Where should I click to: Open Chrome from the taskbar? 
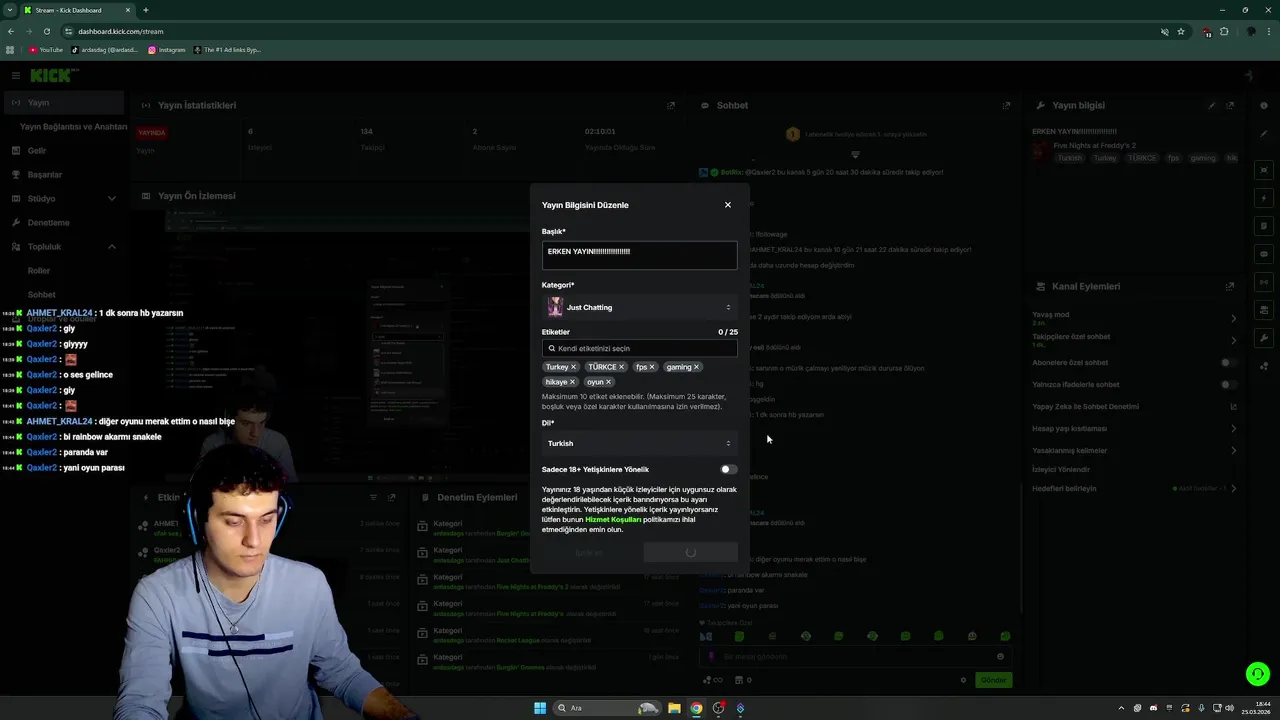[x=696, y=708]
